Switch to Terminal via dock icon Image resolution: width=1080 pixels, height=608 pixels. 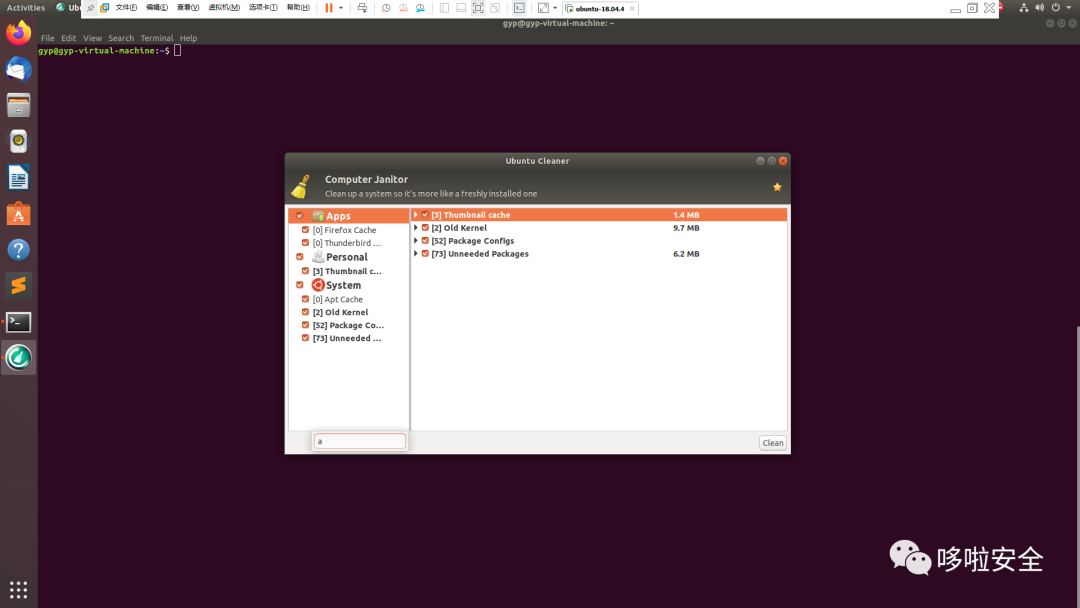click(x=19, y=322)
